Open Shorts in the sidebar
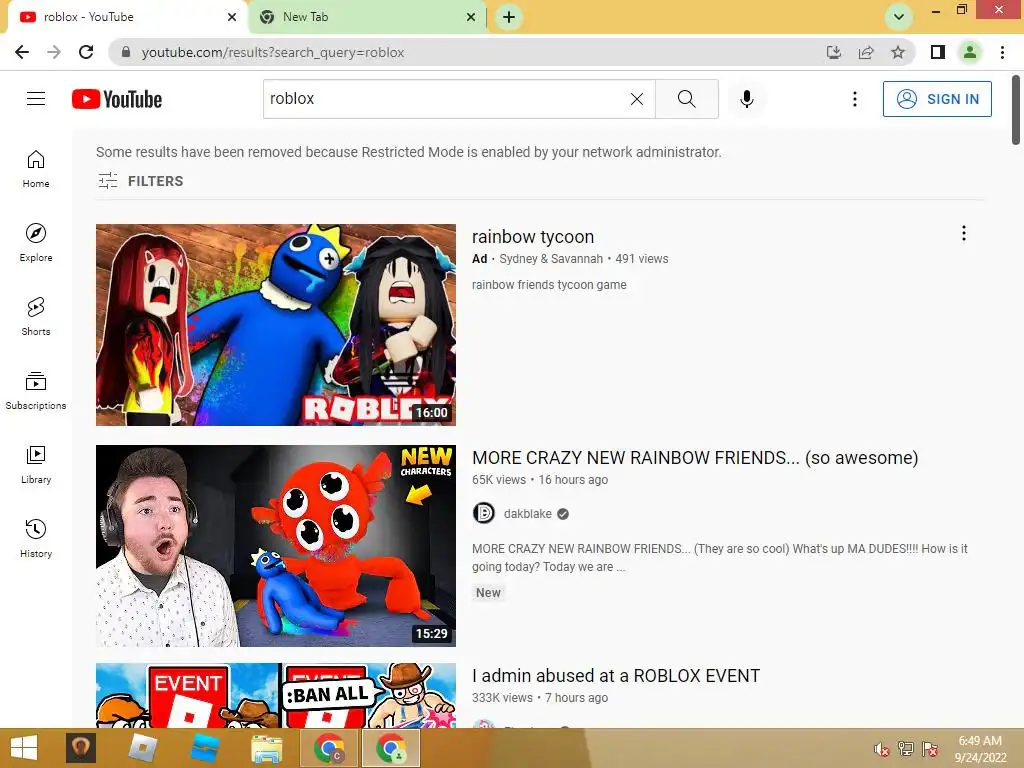The height and width of the screenshot is (768, 1024). click(36, 317)
